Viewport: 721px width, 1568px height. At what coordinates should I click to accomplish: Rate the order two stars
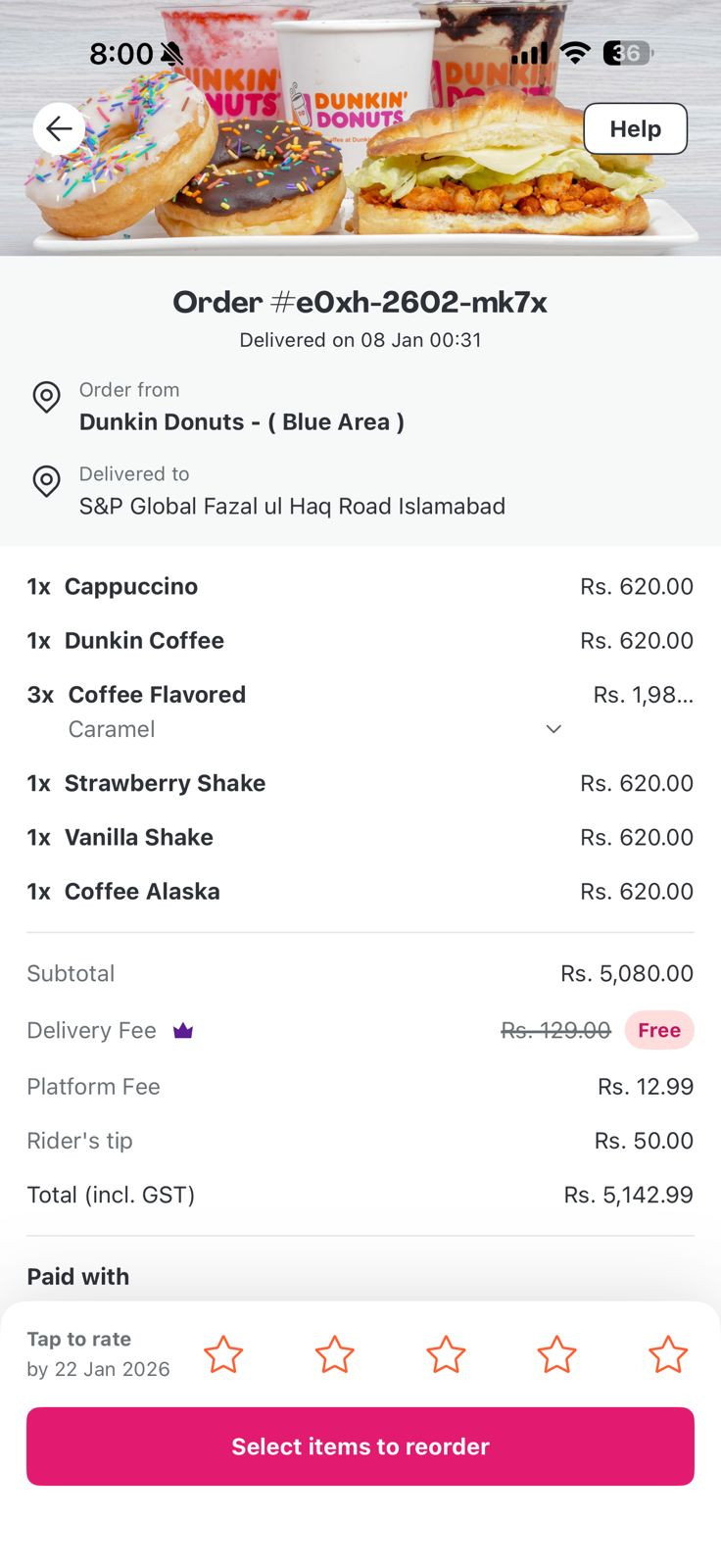point(334,1354)
